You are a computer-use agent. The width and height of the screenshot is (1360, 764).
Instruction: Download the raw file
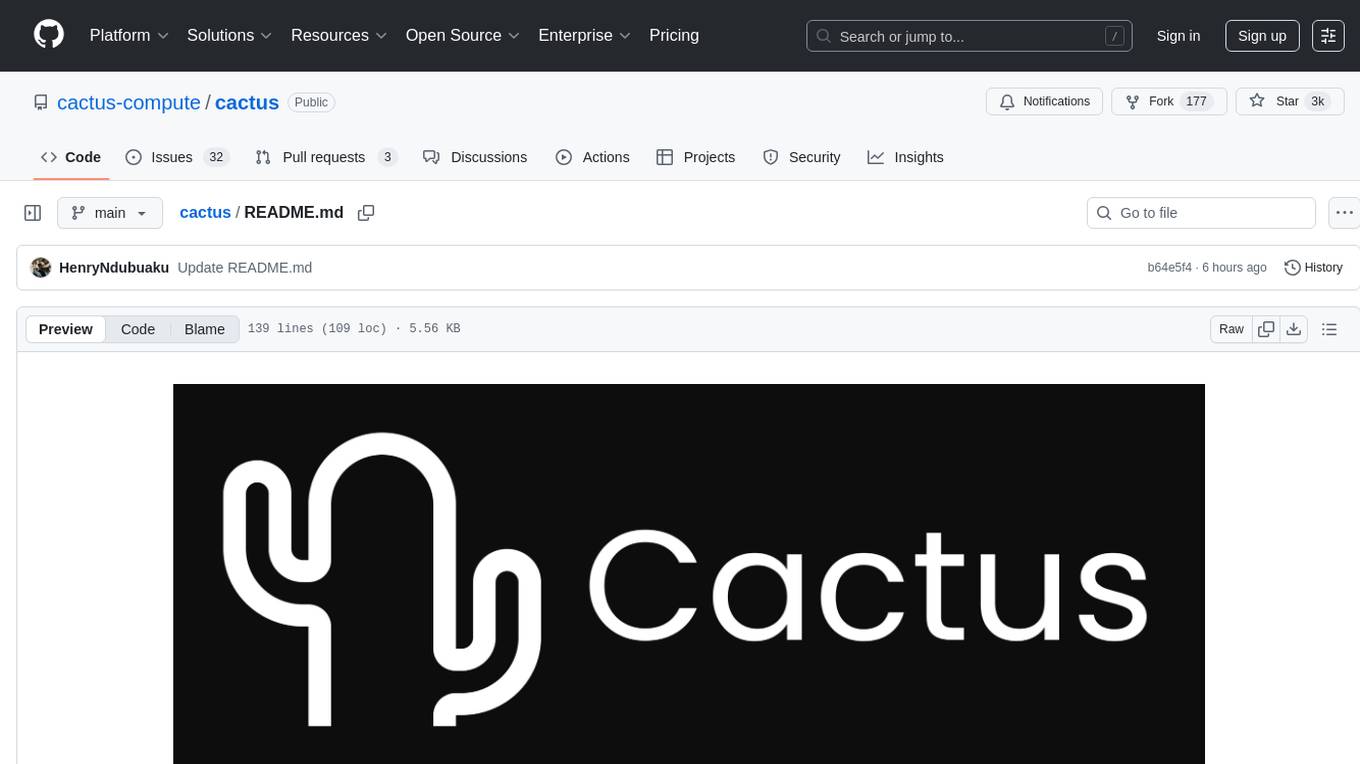[x=1293, y=329]
